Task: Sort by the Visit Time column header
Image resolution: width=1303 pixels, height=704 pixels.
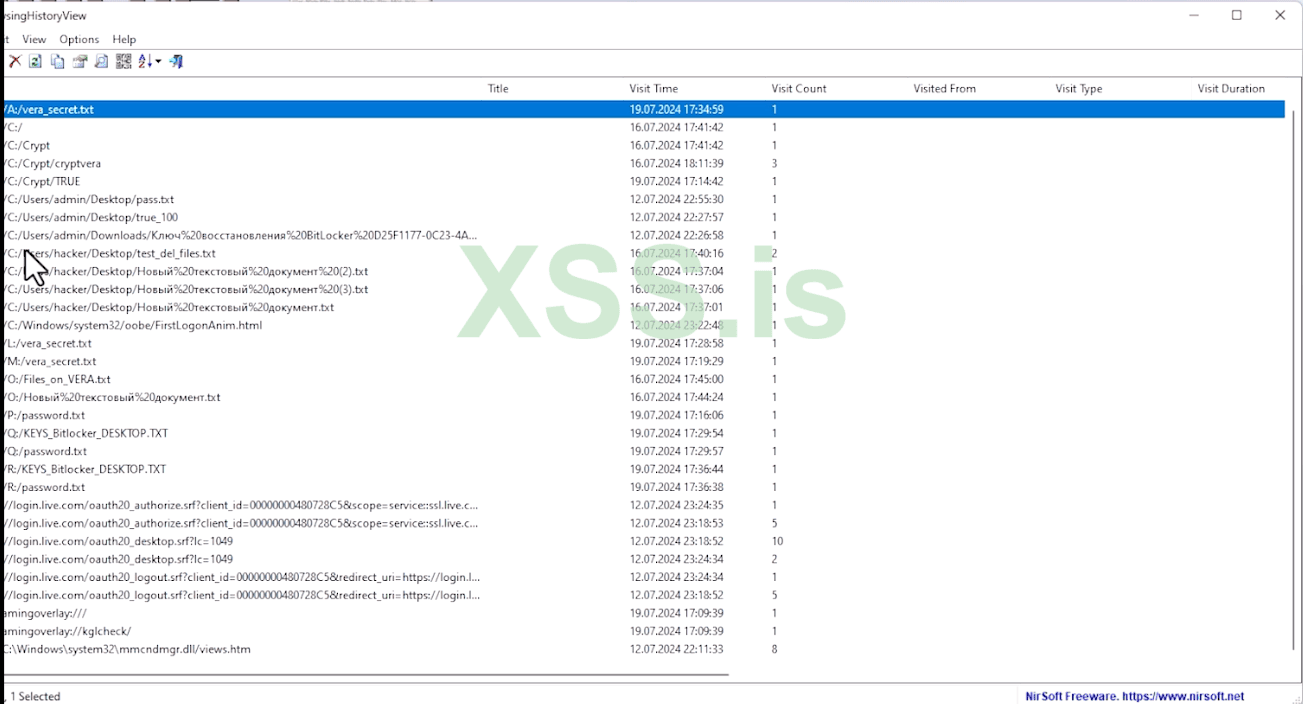Action: click(x=654, y=88)
